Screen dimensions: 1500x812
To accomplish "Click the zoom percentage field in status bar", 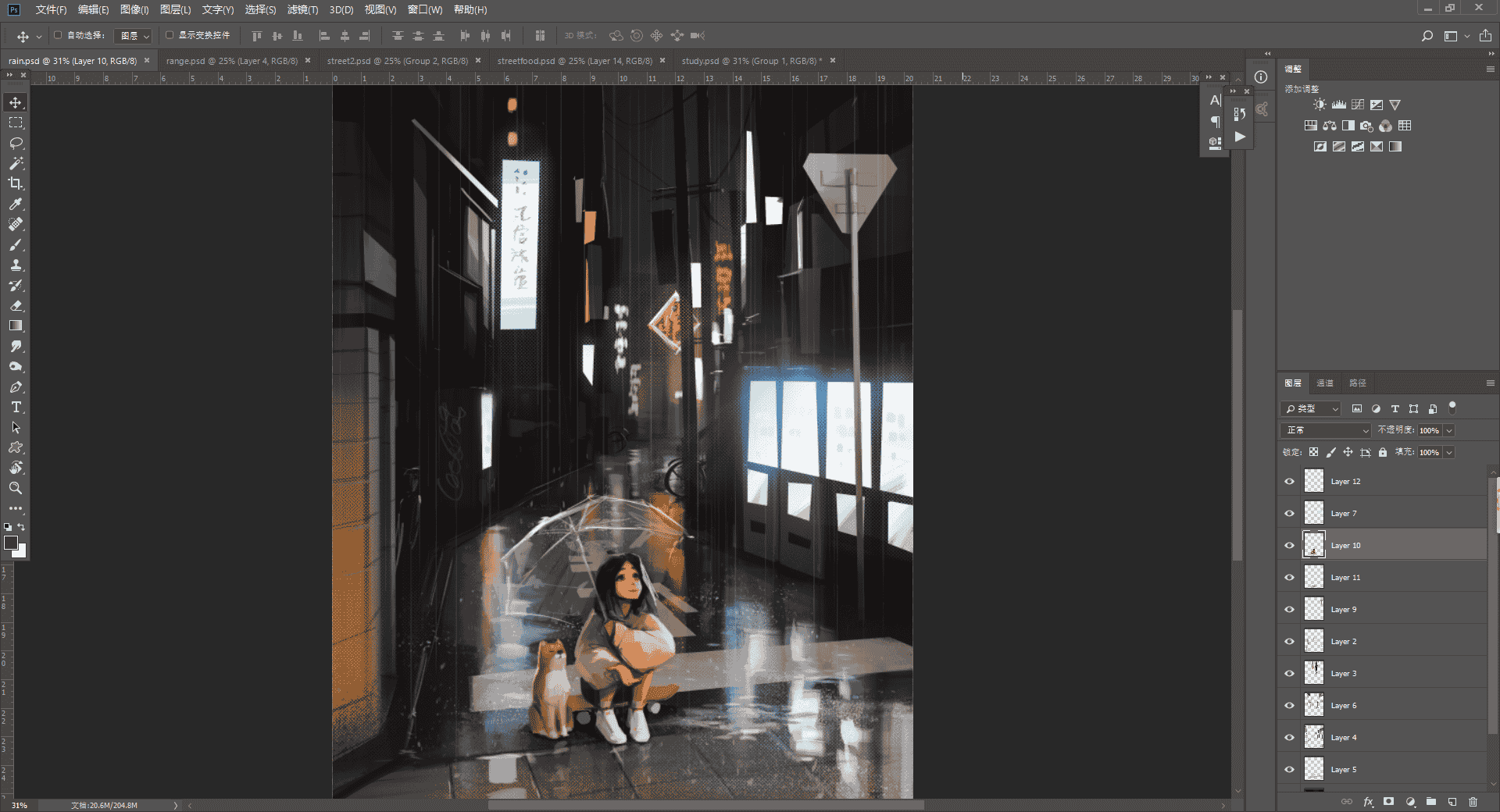I will (20, 805).
